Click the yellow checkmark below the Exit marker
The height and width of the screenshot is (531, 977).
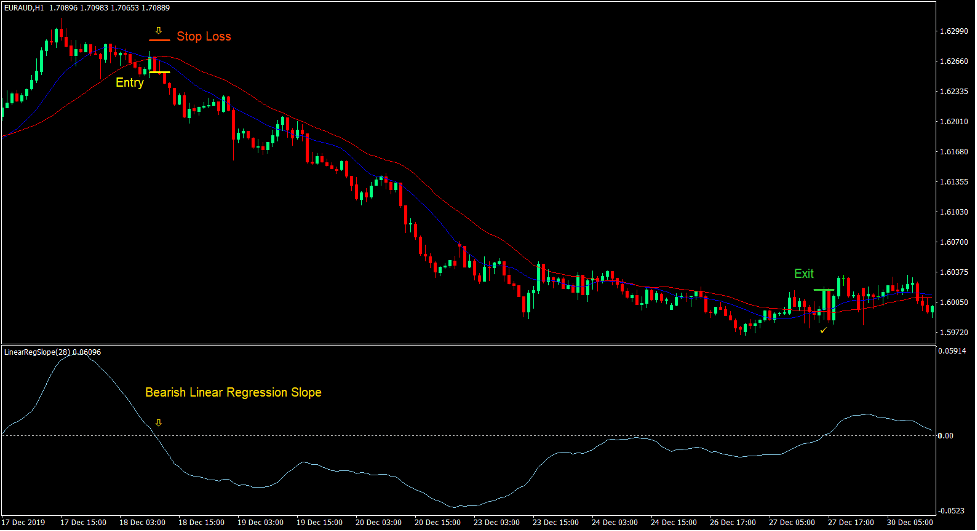pyautogui.click(x=823, y=329)
